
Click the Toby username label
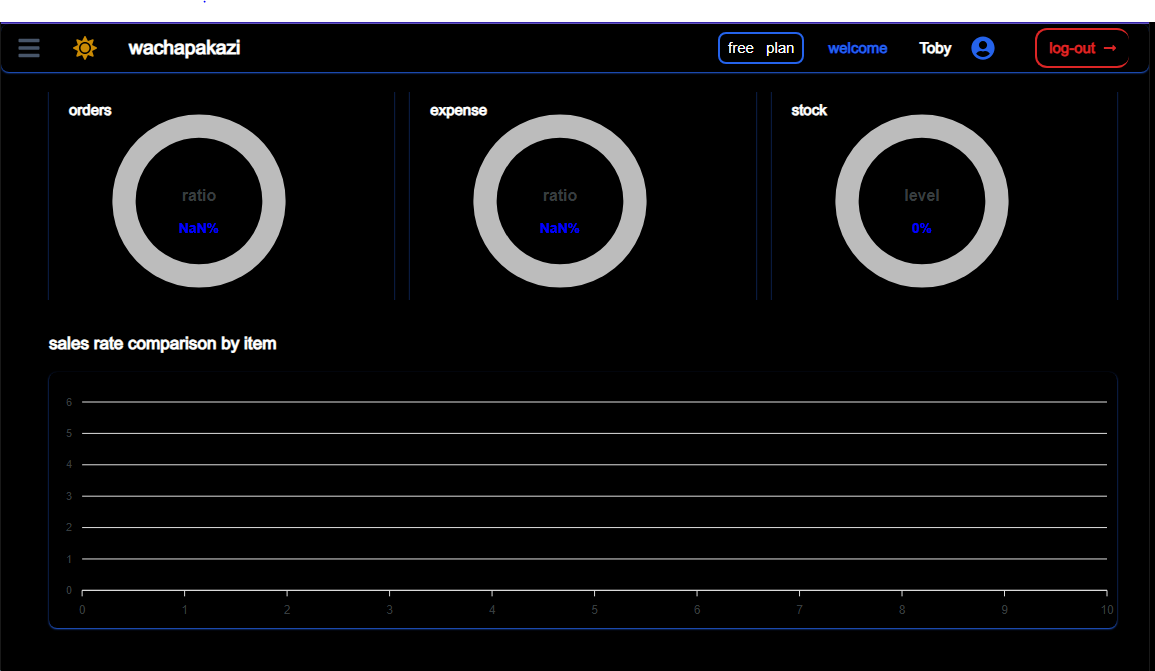(x=935, y=48)
